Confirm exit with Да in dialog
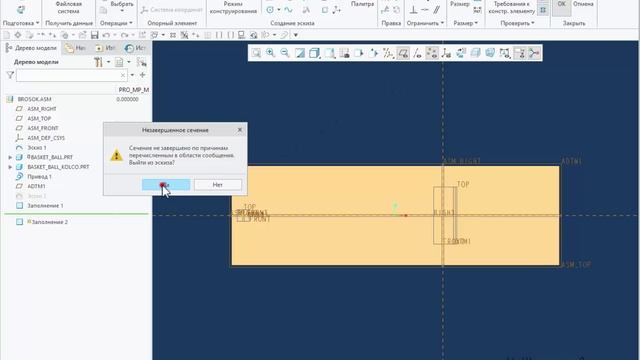Image resolution: width=640 pixels, height=360 pixels. tap(166, 185)
